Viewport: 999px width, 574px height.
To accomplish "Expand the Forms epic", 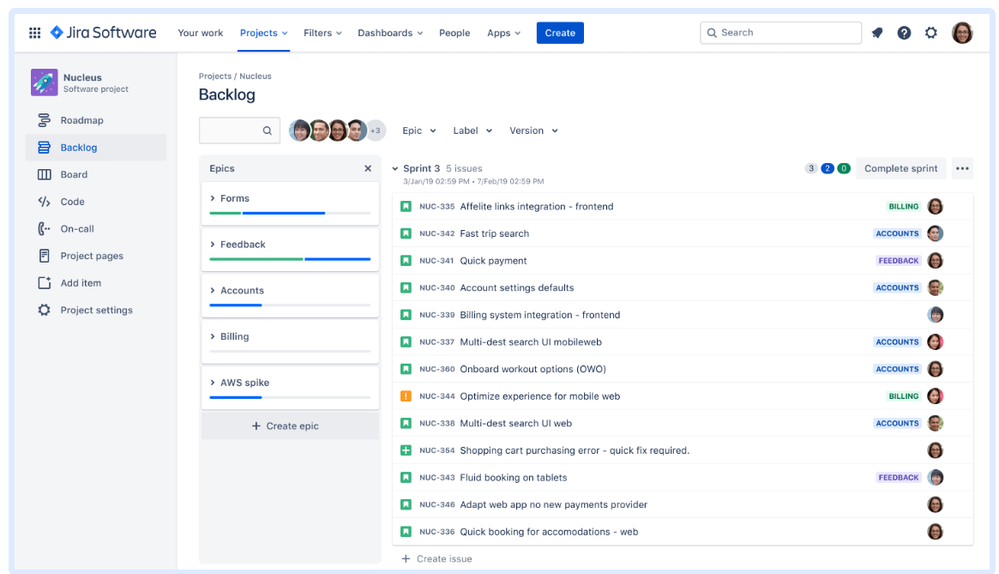I will 213,198.
